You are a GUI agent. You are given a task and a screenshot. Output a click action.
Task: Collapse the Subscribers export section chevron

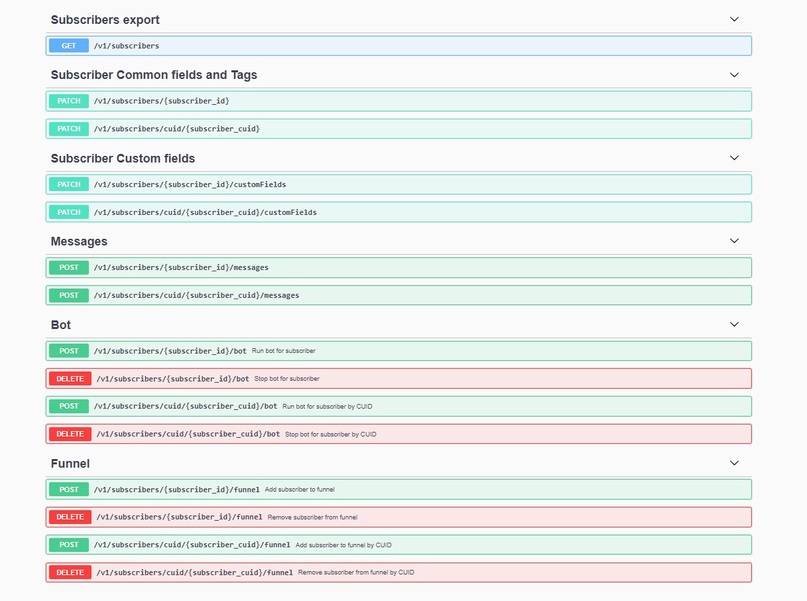click(734, 19)
